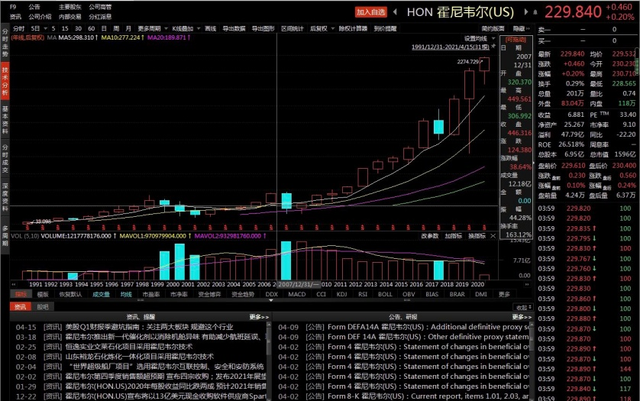Viewport: 640px width, 401px height.
Task: Select the RSI indicator tab
Action: tap(362, 294)
